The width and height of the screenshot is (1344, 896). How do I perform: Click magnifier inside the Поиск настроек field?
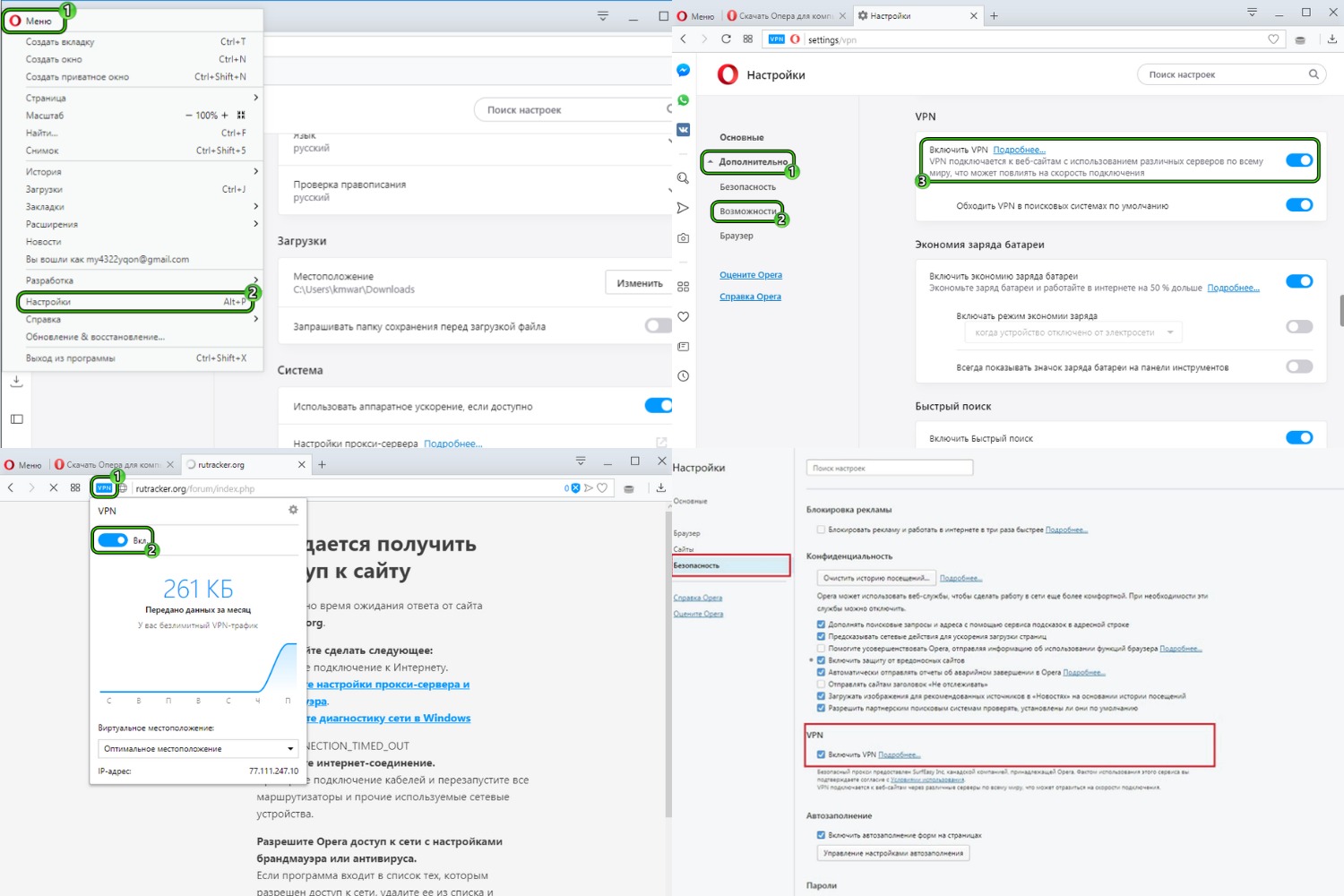(1314, 74)
